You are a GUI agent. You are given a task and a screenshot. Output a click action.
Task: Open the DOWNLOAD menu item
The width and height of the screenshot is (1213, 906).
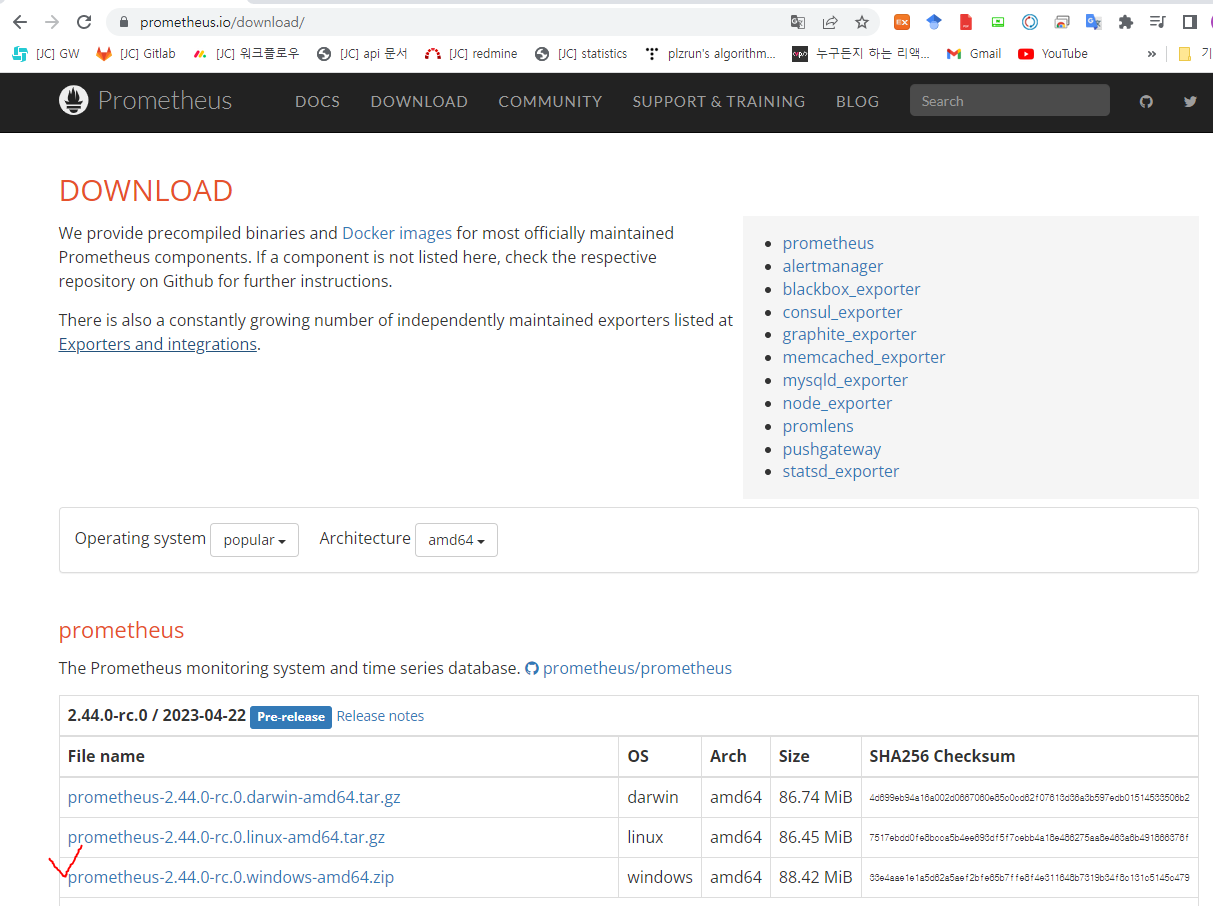click(419, 101)
